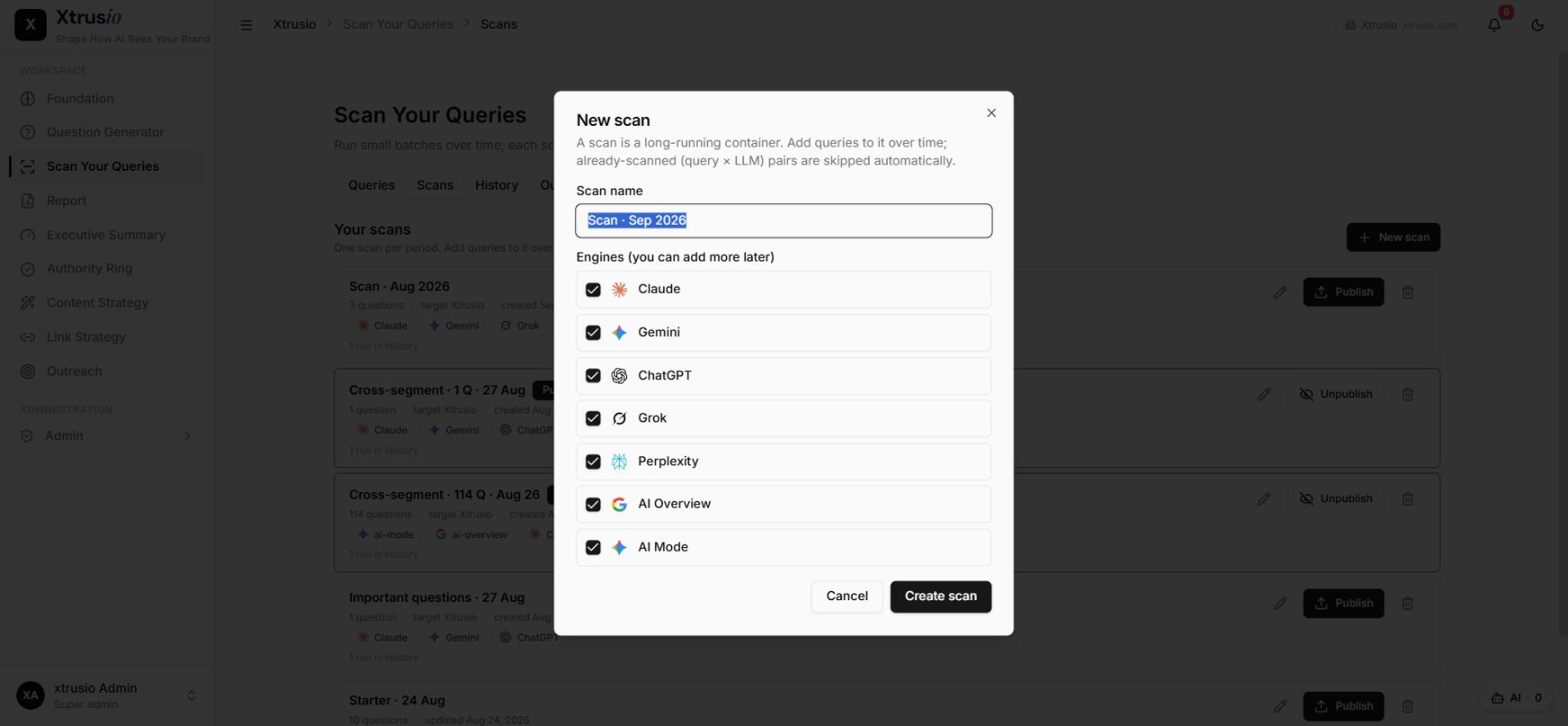Viewport: 1568px width, 726px height.
Task: Edit the Cross-segment 114 Q scan
Action: [x=1263, y=499]
